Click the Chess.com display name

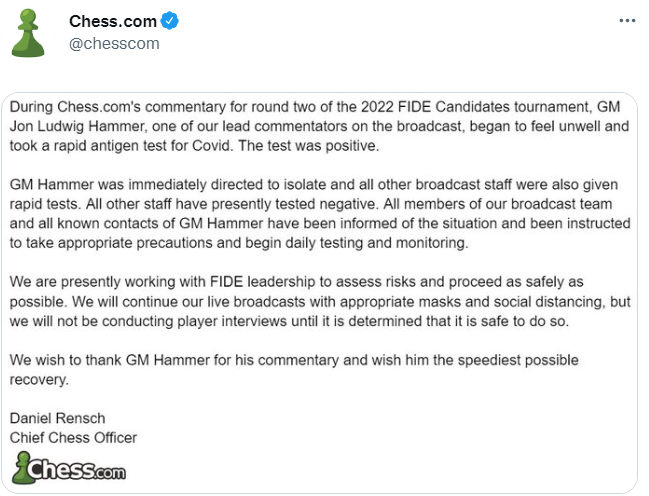coord(111,22)
